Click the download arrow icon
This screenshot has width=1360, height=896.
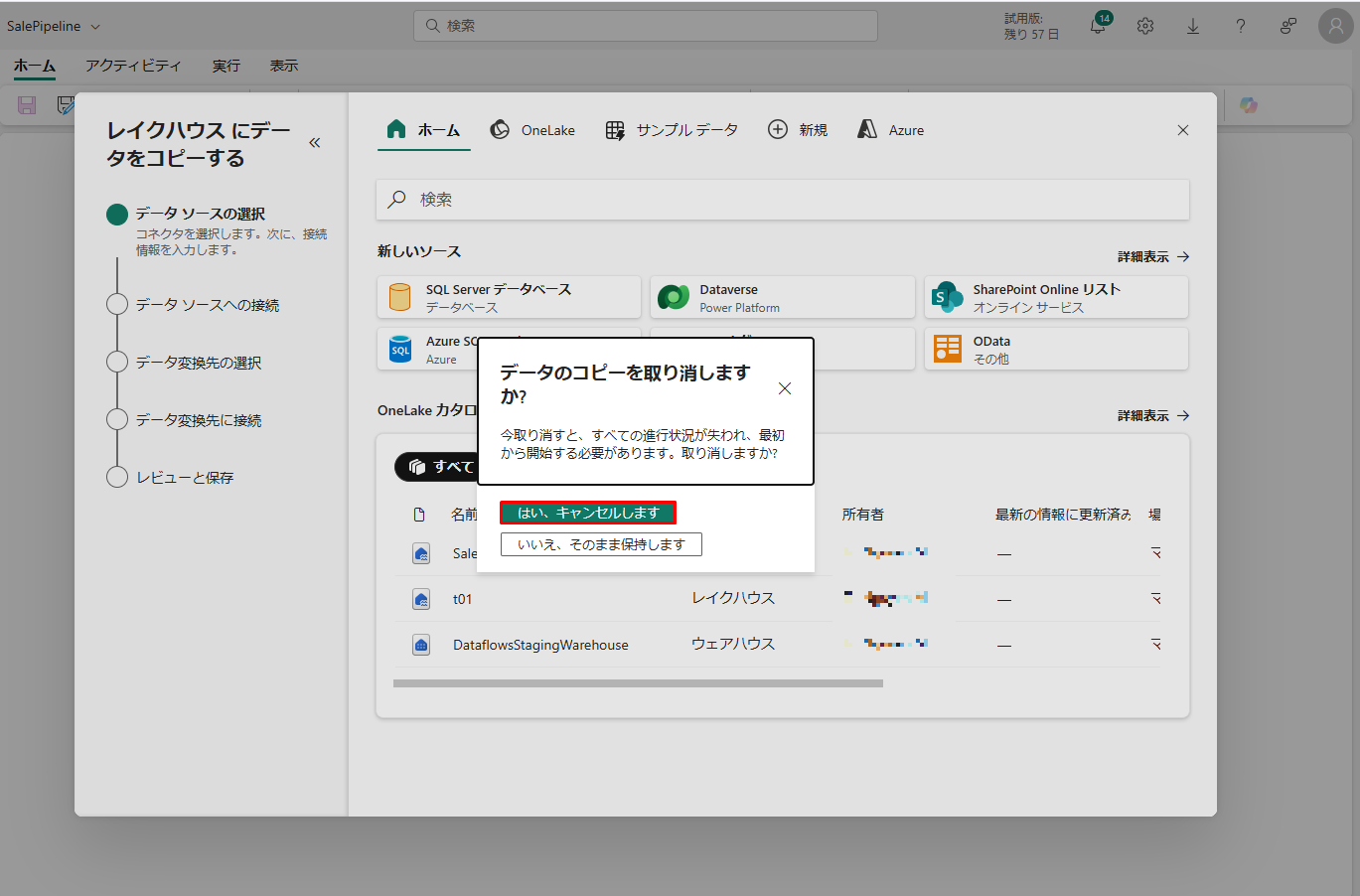tap(1193, 27)
